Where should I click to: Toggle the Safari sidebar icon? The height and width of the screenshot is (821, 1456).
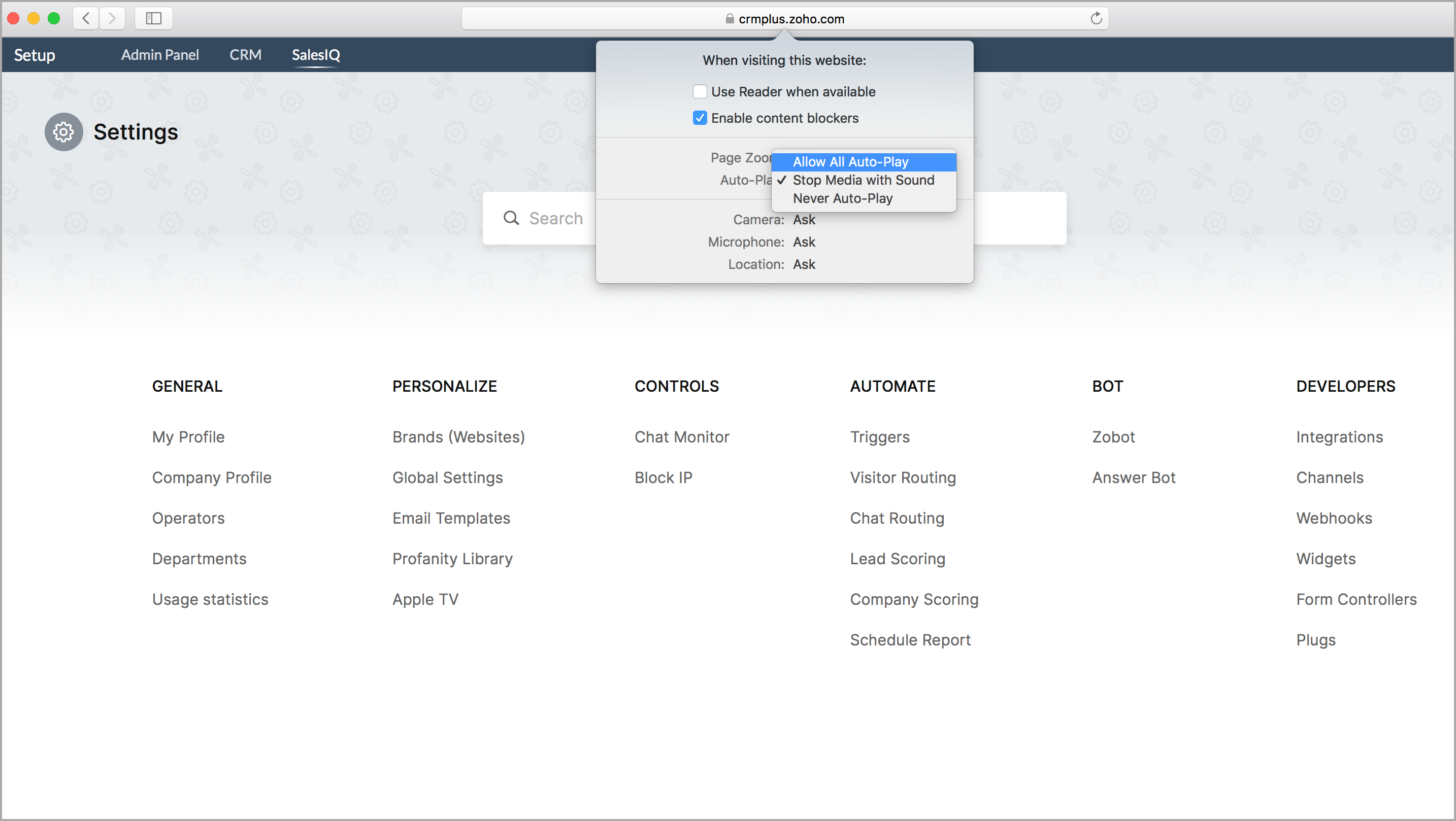(154, 18)
